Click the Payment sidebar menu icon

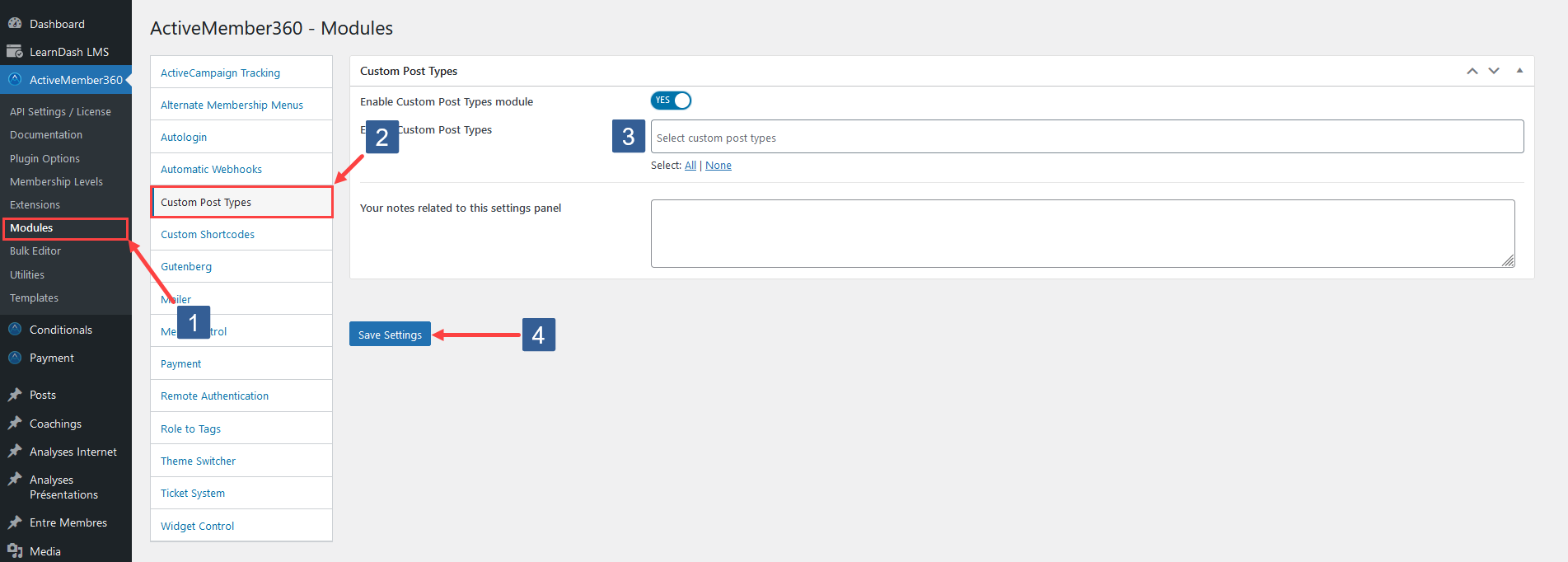15,358
